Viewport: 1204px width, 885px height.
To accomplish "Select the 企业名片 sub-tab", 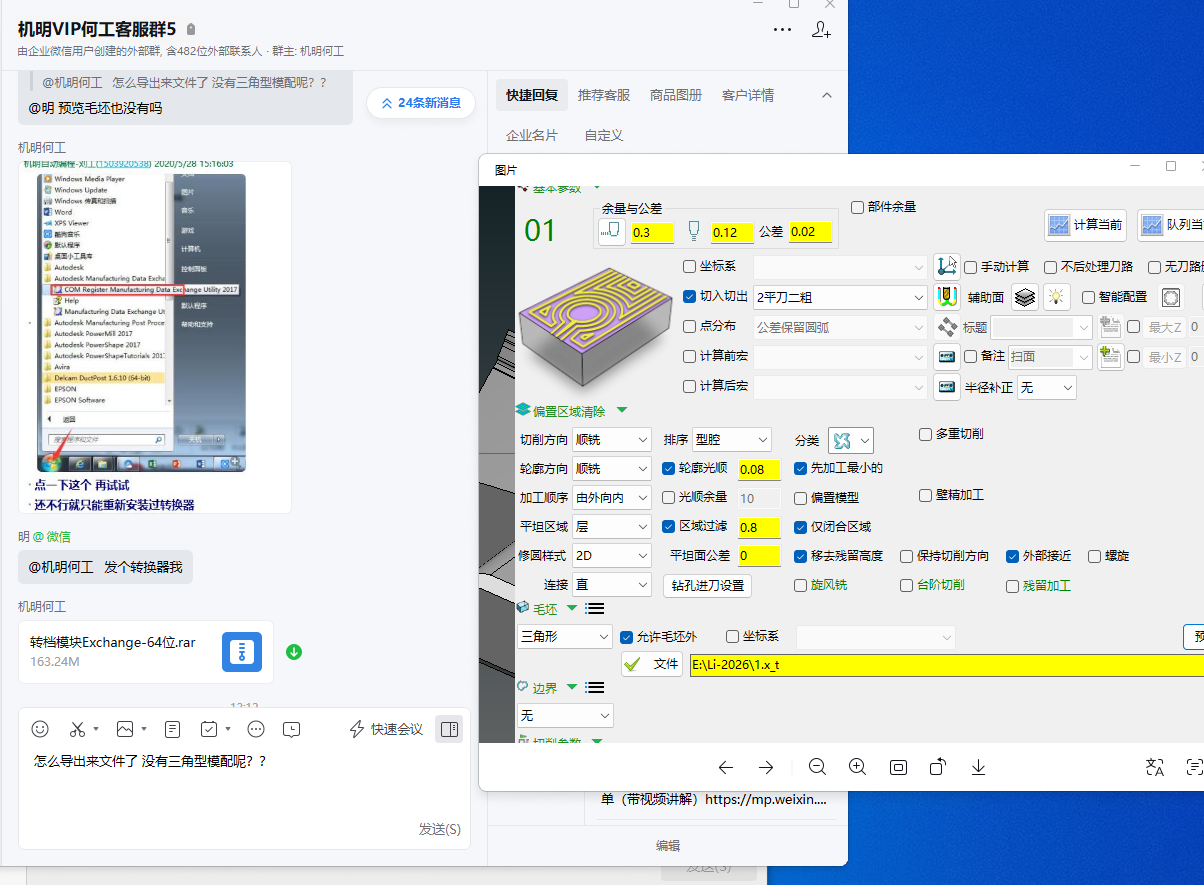I will (532, 135).
